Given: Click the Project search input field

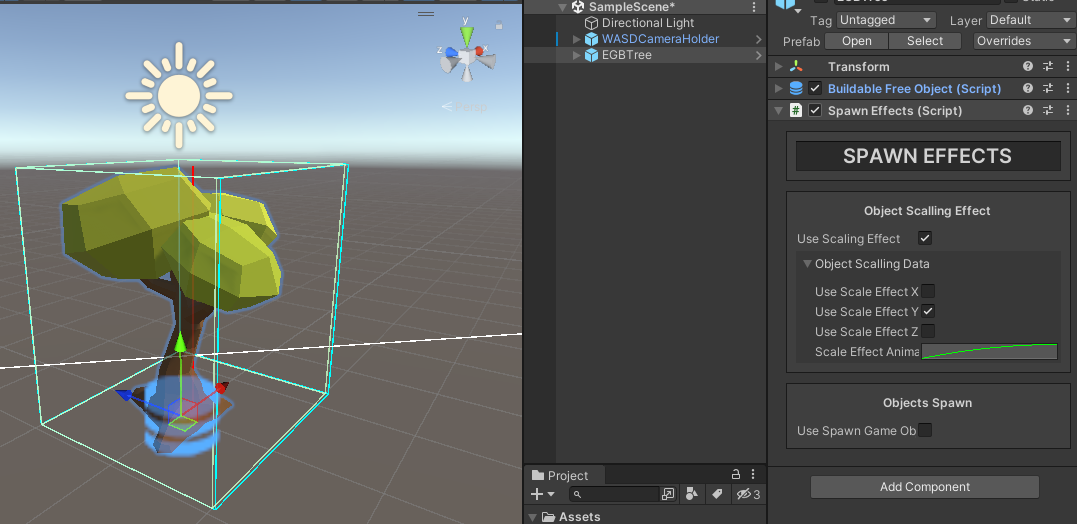Looking at the screenshot, I should 614,494.
